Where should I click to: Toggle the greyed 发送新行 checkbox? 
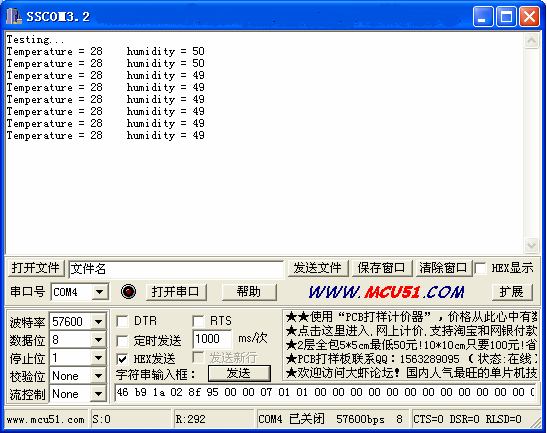tap(198, 357)
